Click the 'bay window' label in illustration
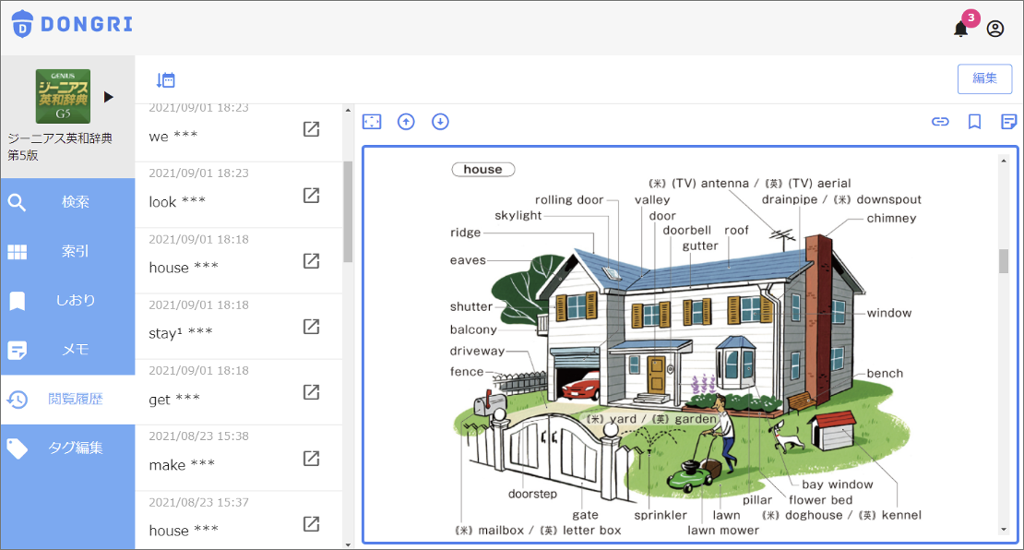Screen dimensions: 1024x550 pos(837,484)
